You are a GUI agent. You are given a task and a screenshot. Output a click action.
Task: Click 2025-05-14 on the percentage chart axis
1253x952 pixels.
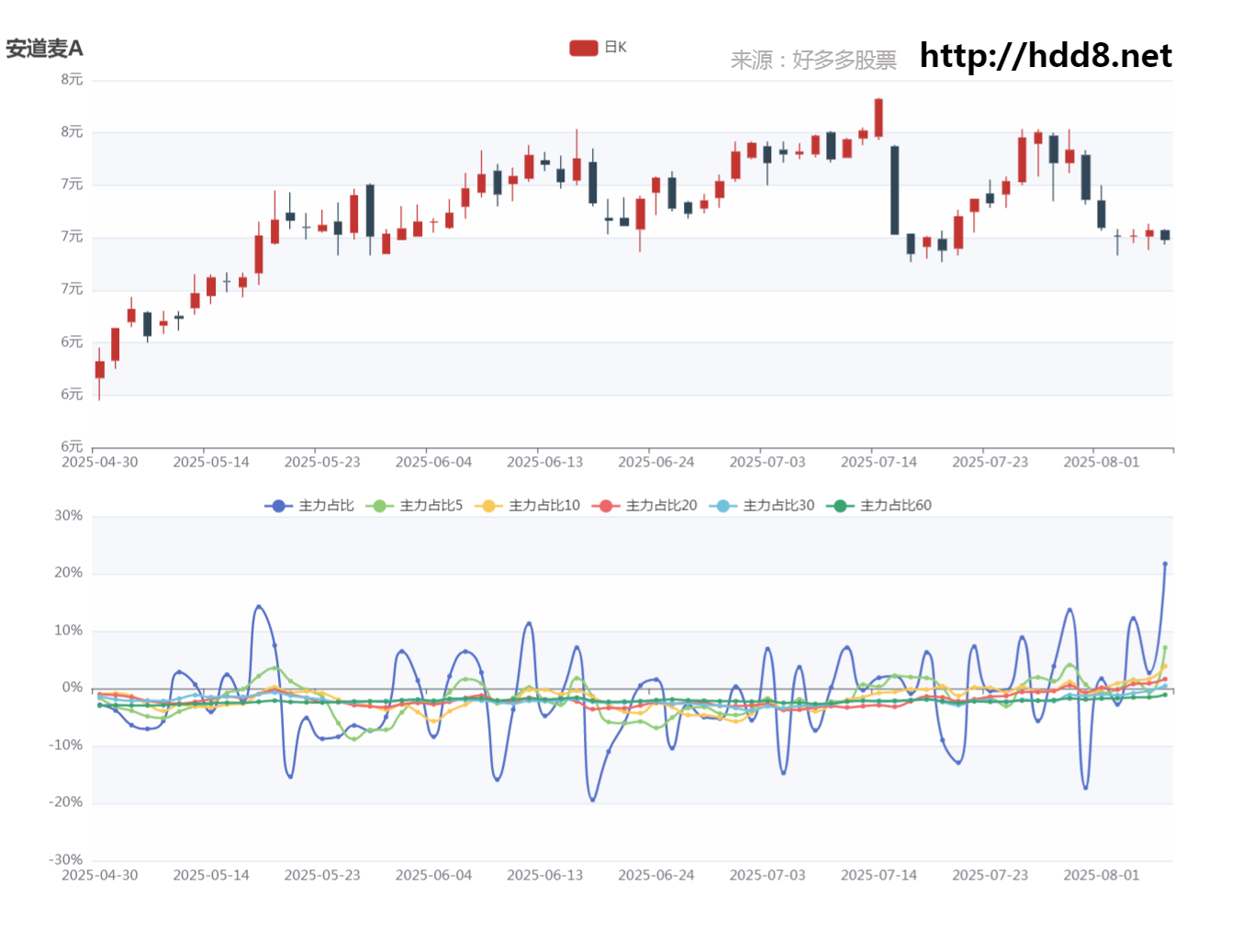[211, 875]
